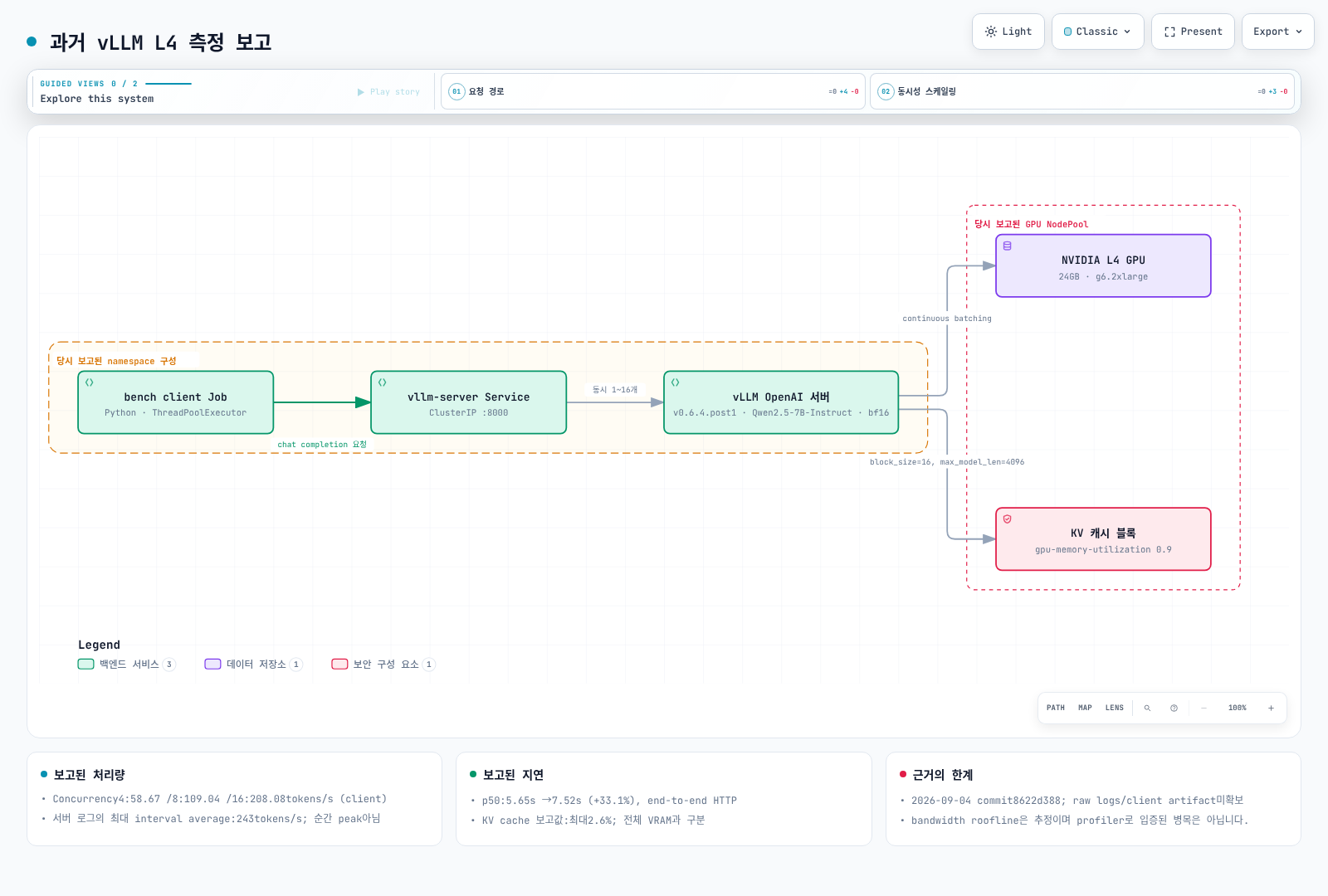Click the 보고된 처리량 card heading

coord(89,775)
